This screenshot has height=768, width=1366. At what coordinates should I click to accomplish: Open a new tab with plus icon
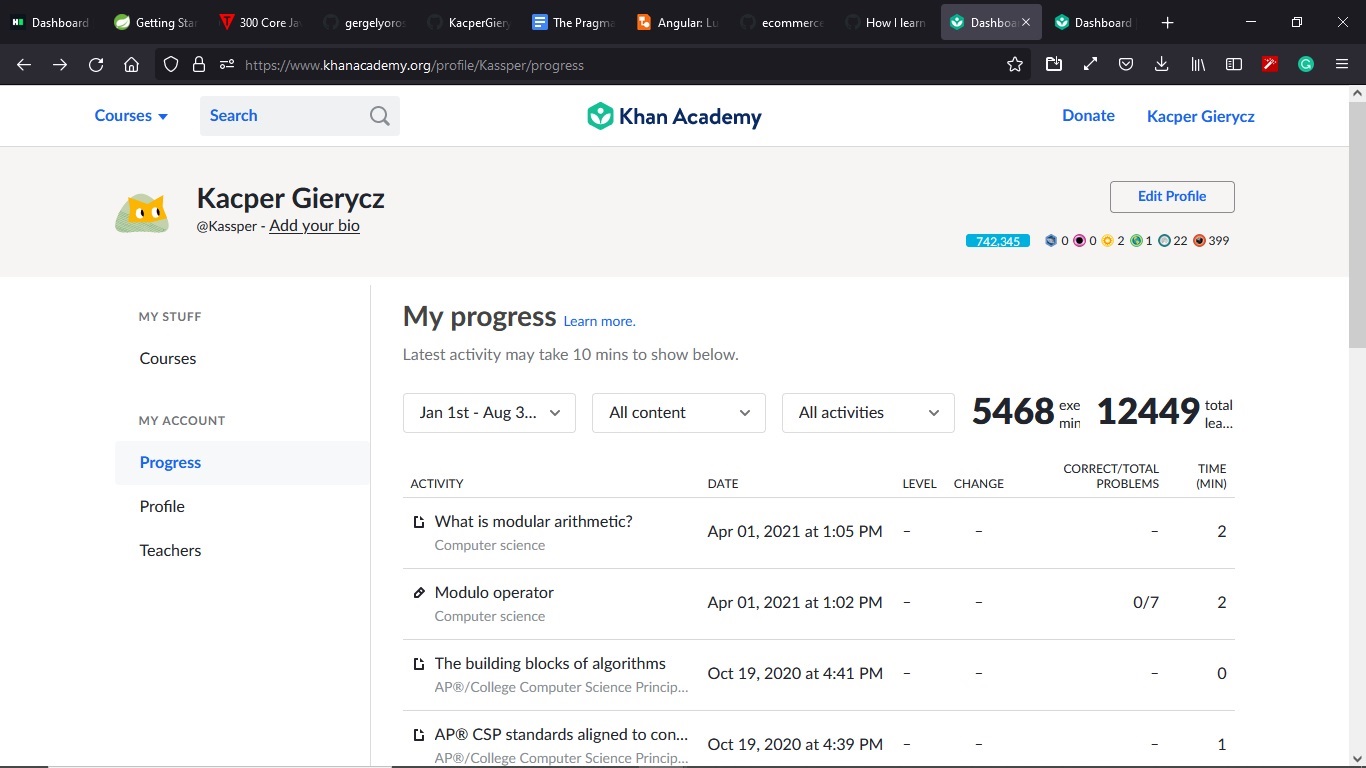tap(1167, 22)
